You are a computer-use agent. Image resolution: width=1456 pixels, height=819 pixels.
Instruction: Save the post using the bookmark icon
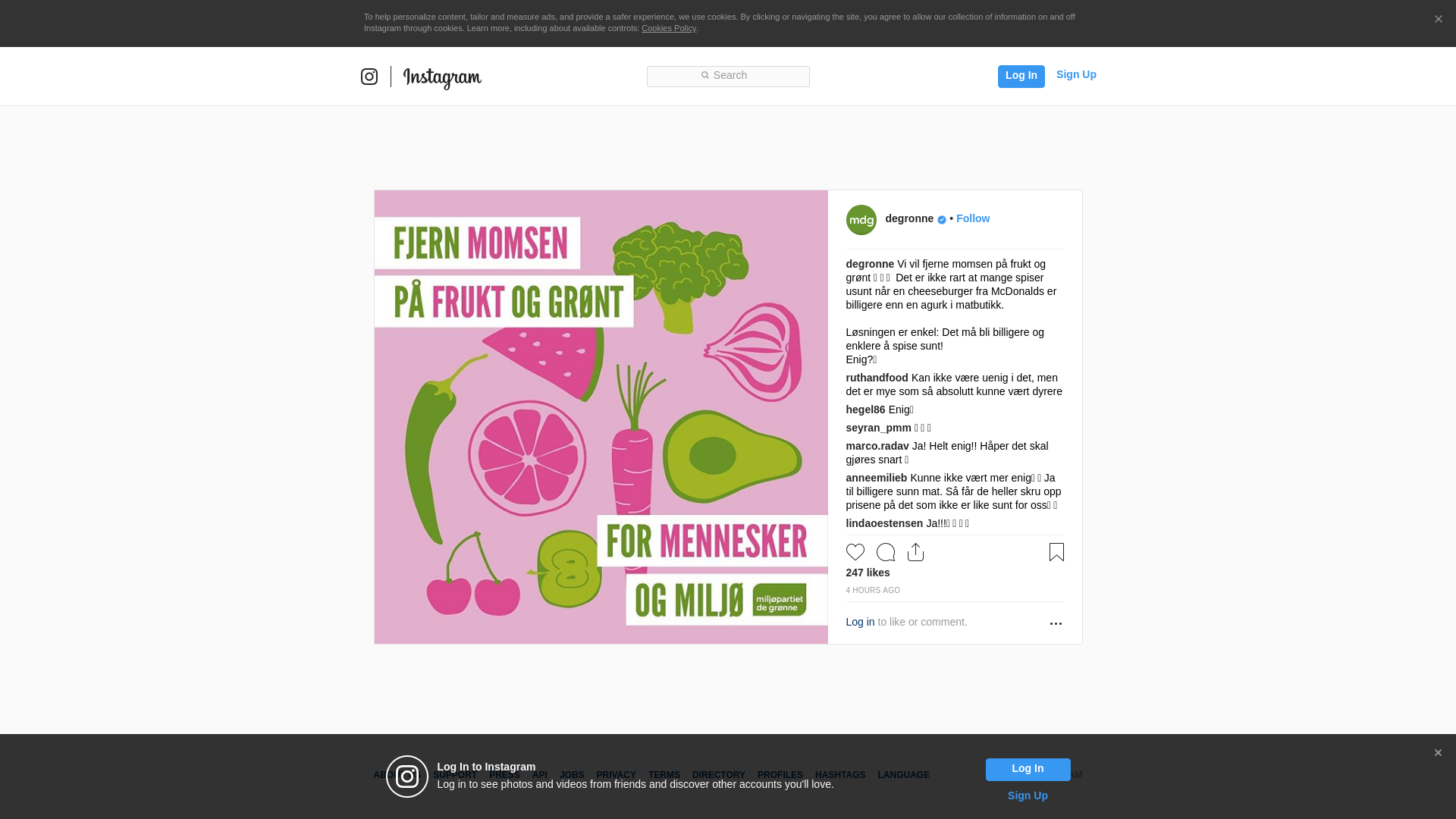coord(1056,552)
